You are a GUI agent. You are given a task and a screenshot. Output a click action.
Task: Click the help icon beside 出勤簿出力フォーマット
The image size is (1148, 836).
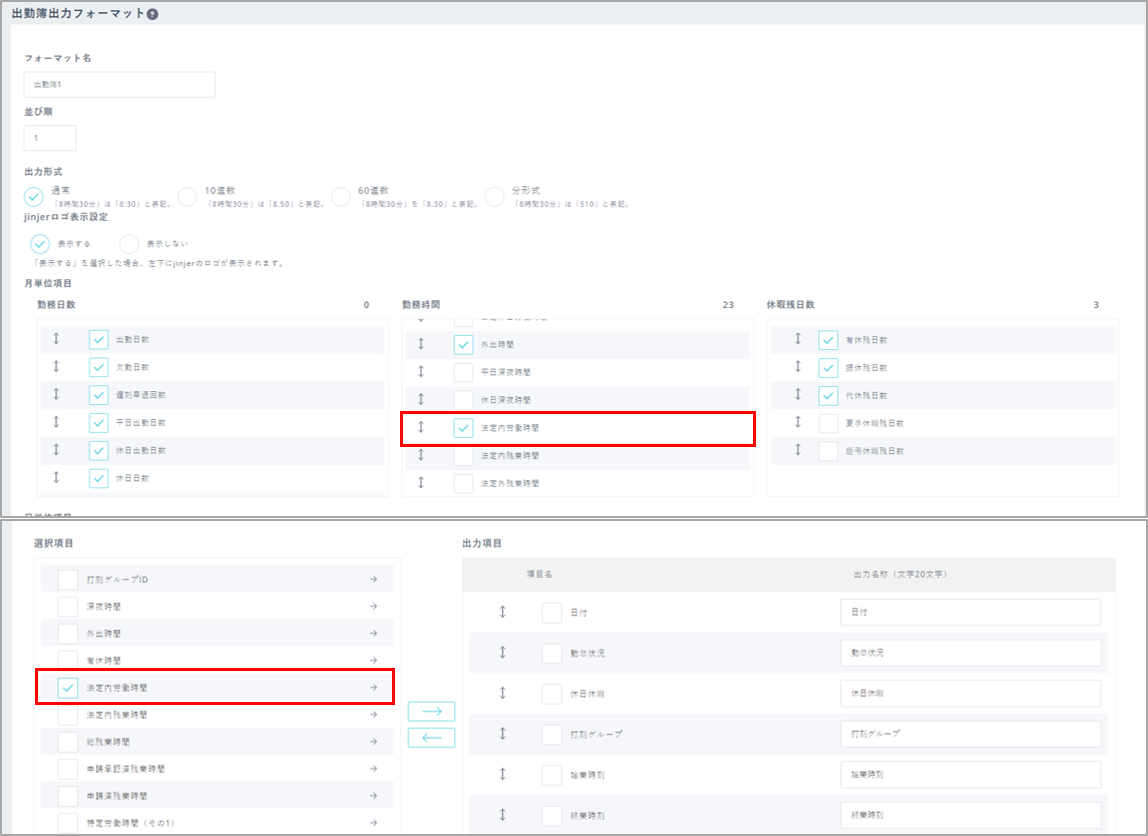152,15
